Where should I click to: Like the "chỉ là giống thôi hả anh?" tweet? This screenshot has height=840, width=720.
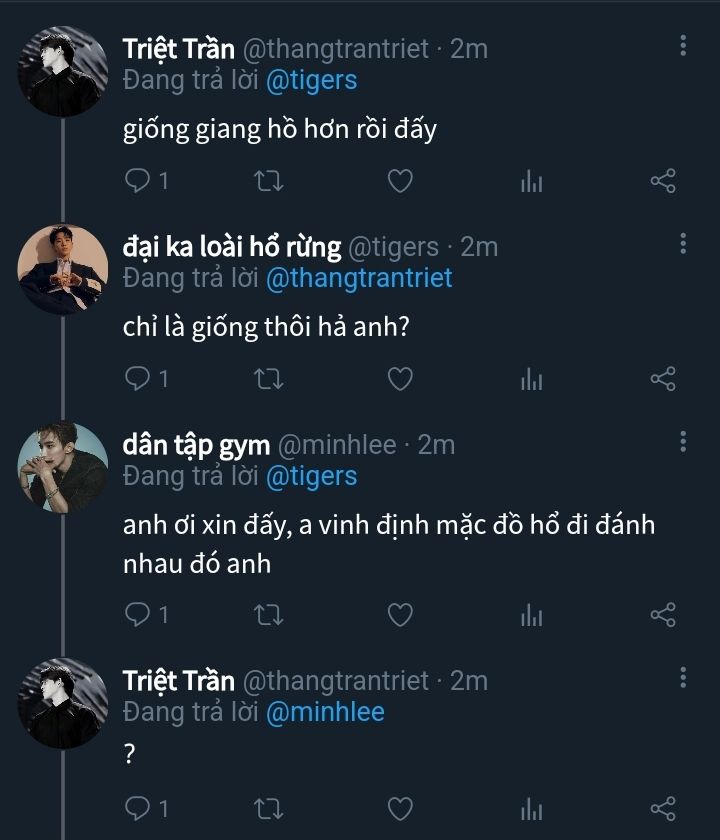click(x=400, y=379)
